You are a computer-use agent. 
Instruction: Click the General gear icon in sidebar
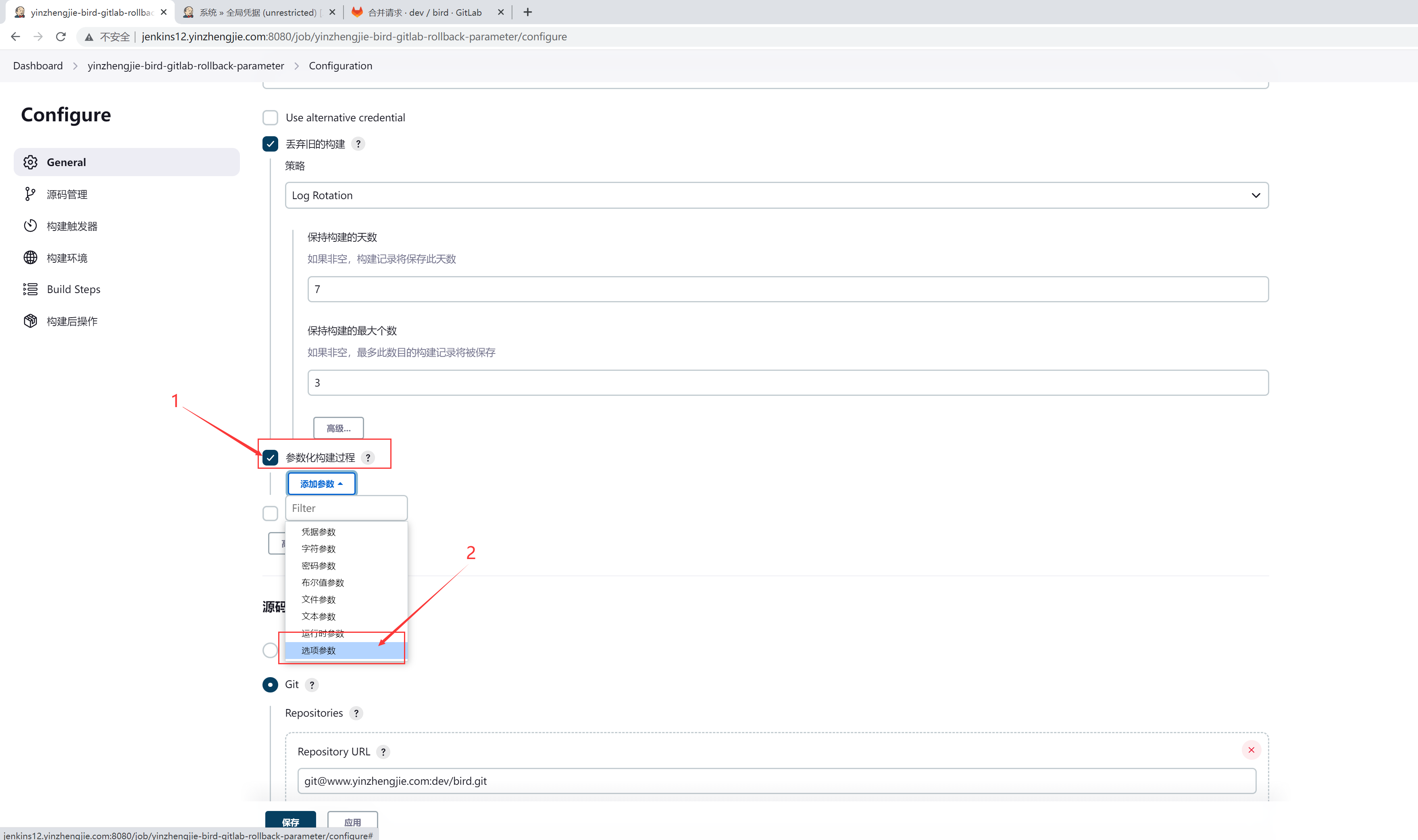[31, 162]
